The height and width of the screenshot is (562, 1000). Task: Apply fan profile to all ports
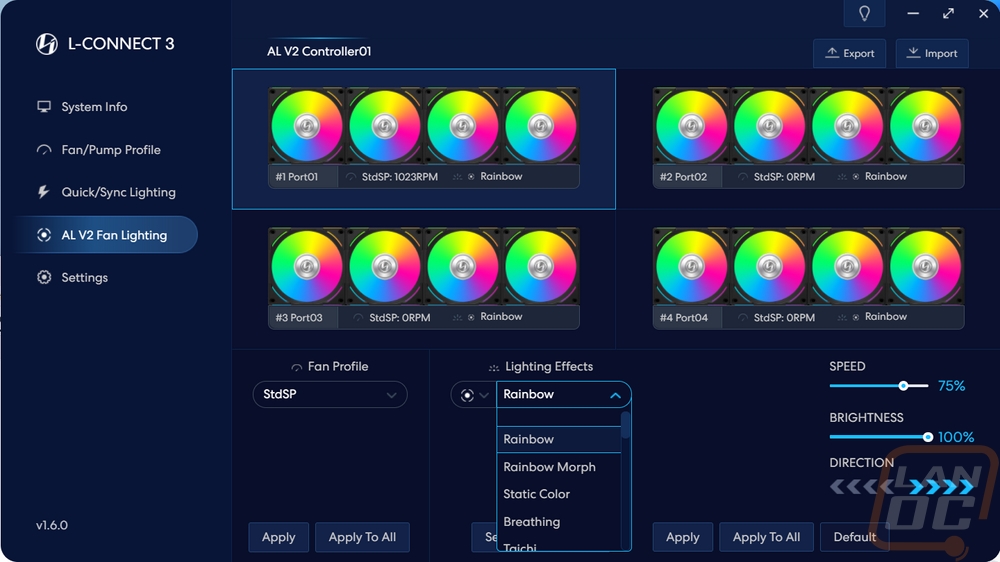click(362, 537)
